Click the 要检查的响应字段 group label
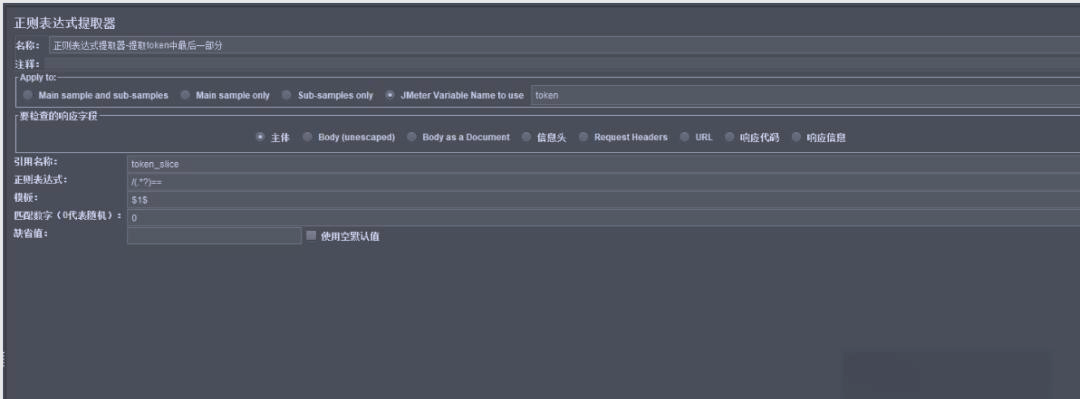This screenshot has height=399, width=1080. tap(59, 116)
